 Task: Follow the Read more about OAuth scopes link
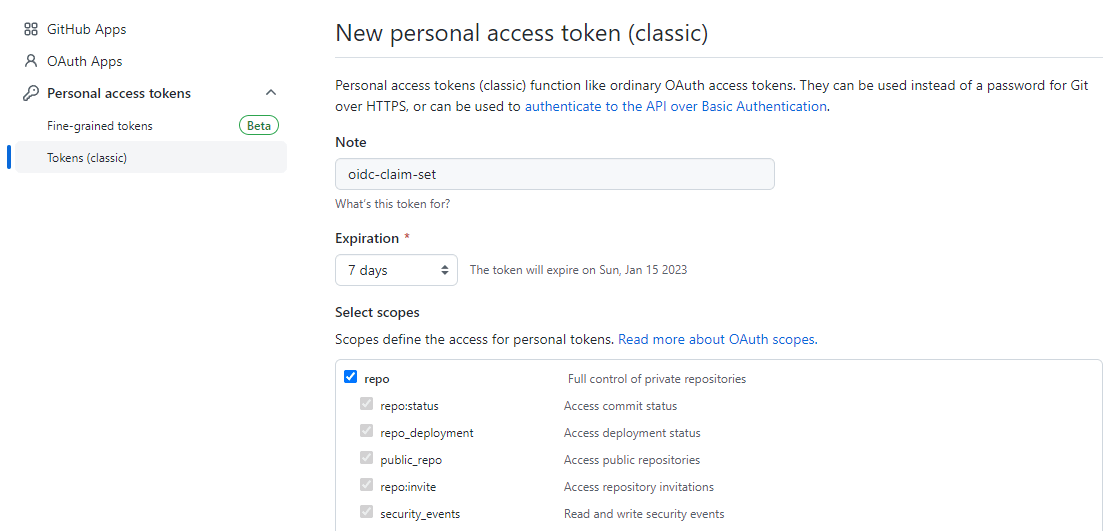tap(717, 339)
